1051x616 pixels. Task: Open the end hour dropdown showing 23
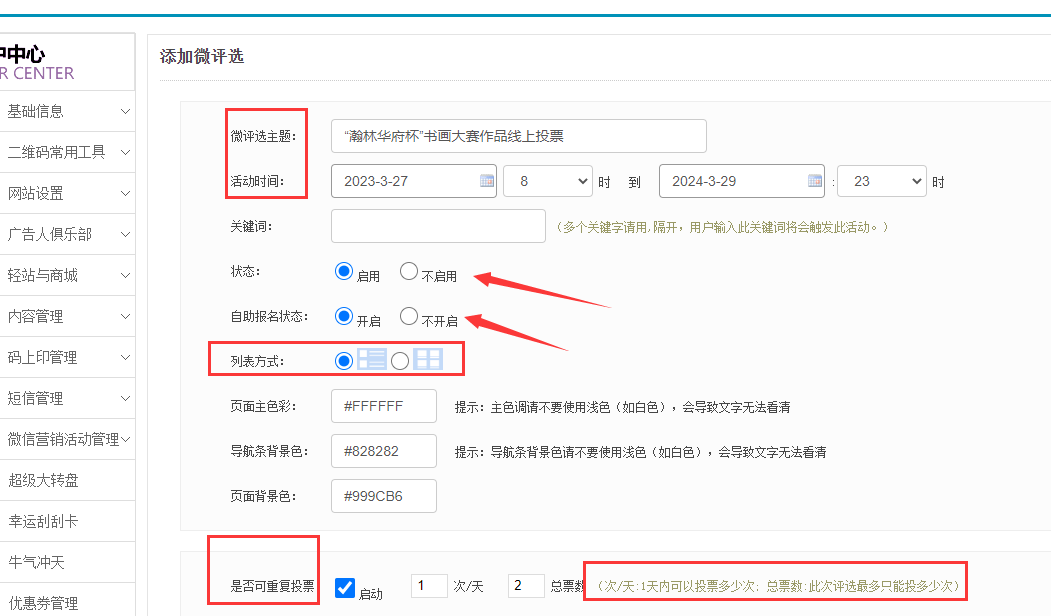pos(881,181)
